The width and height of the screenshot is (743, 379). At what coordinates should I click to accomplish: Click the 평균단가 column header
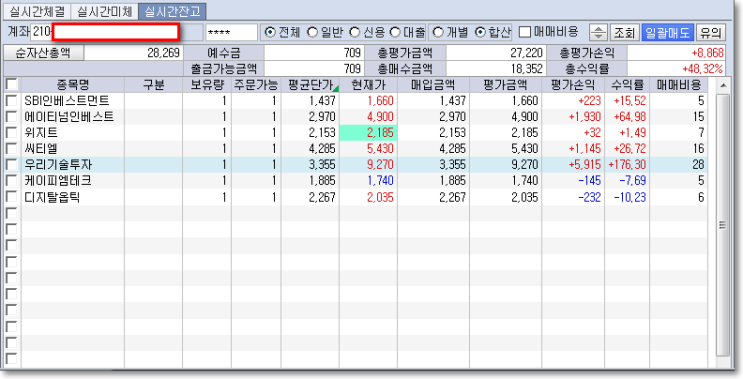click(x=310, y=85)
